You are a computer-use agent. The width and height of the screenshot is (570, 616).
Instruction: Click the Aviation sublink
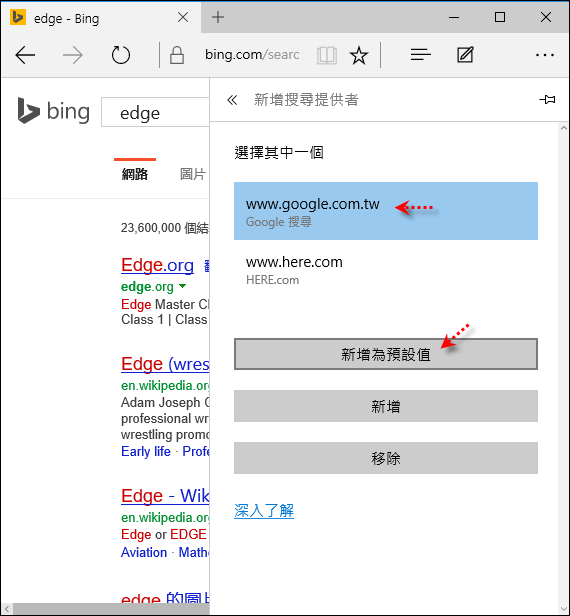[x=144, y=552]
